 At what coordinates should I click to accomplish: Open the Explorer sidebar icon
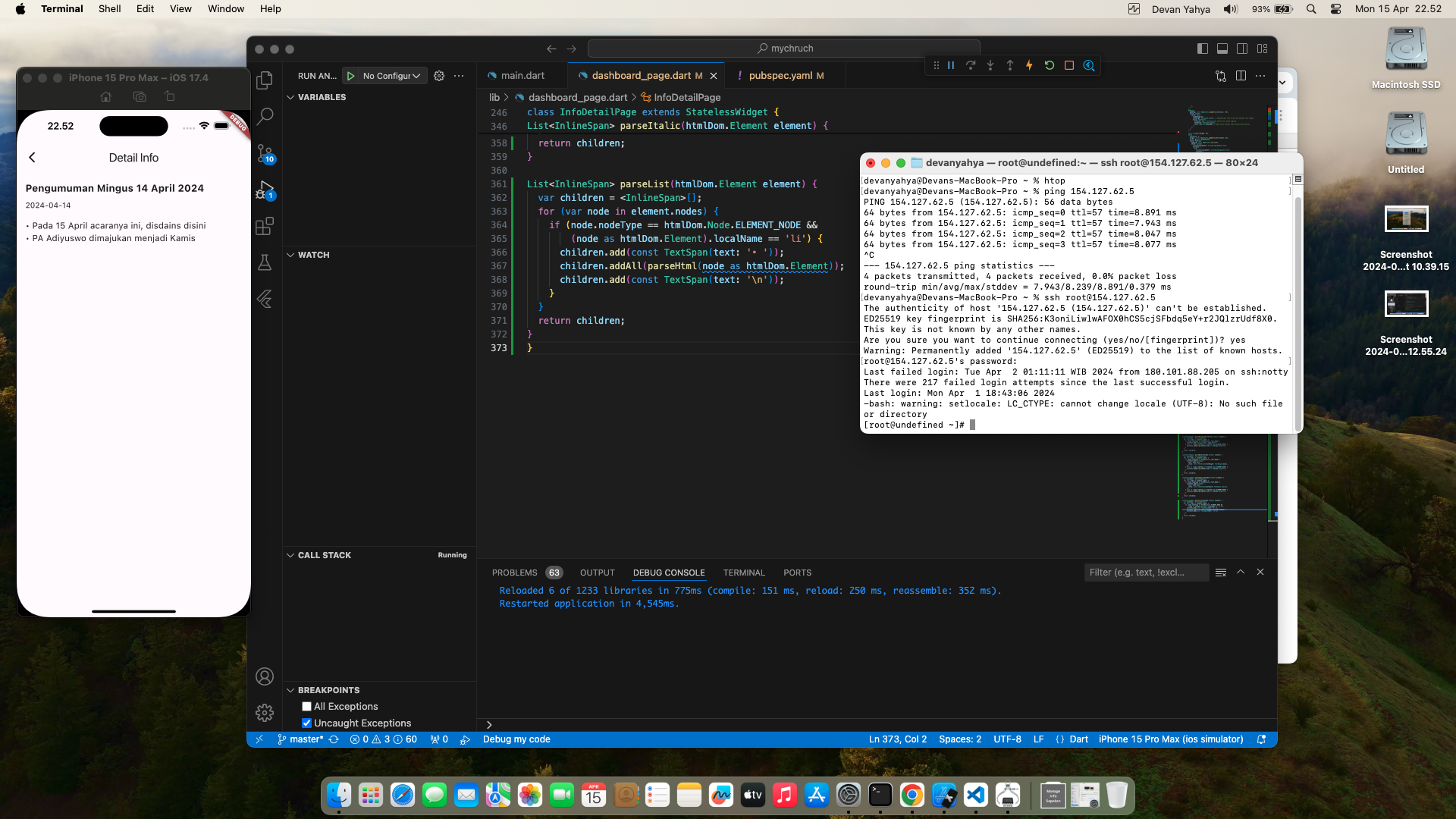265,80
